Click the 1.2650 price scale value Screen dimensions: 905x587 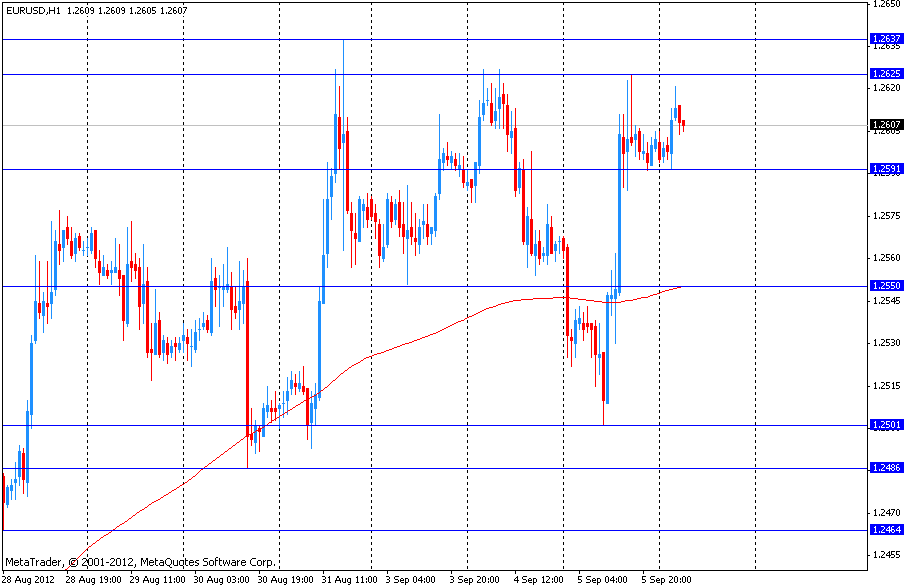[886, 4]
